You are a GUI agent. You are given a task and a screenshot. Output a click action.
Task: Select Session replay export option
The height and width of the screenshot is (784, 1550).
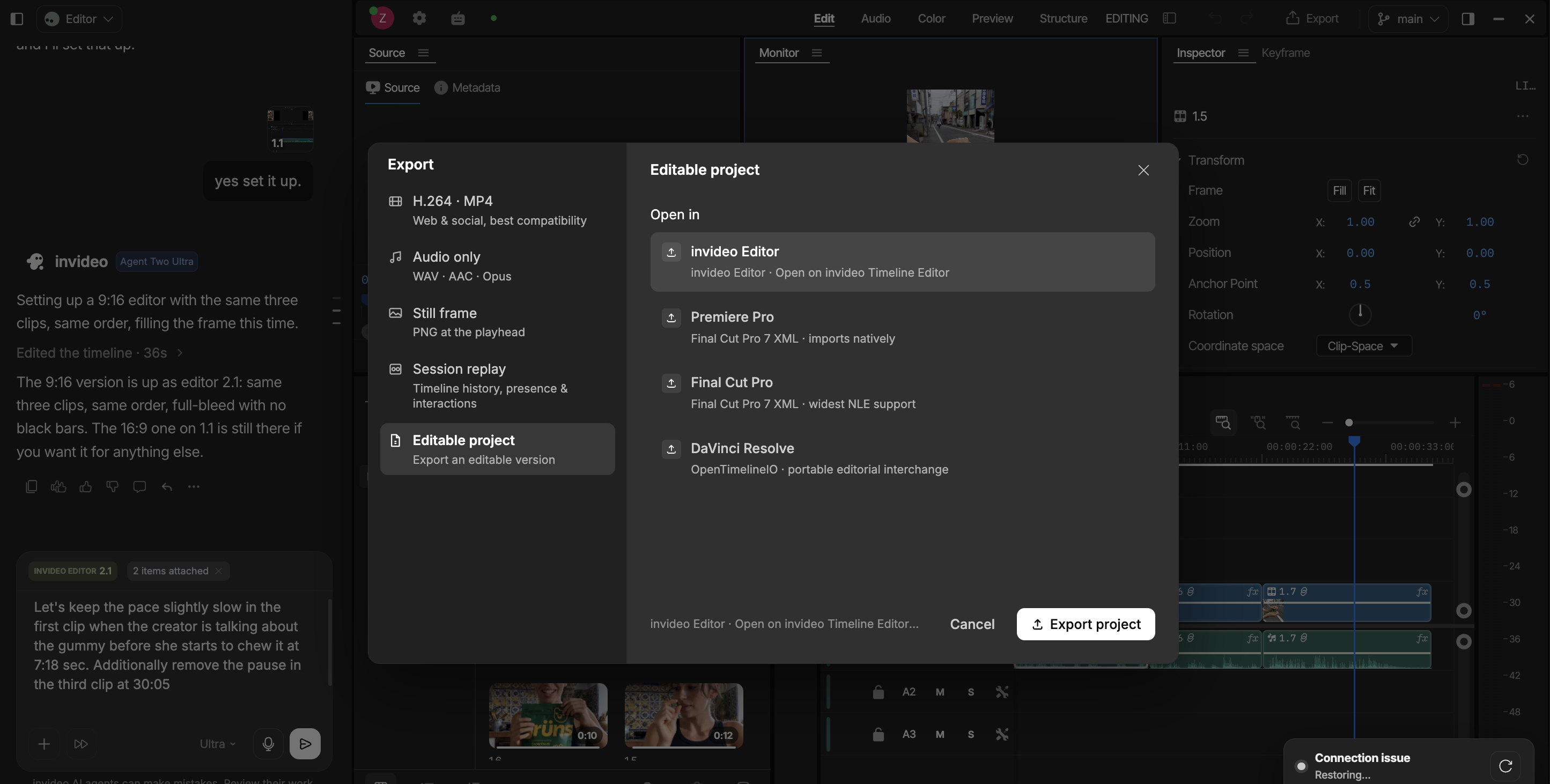498,386
